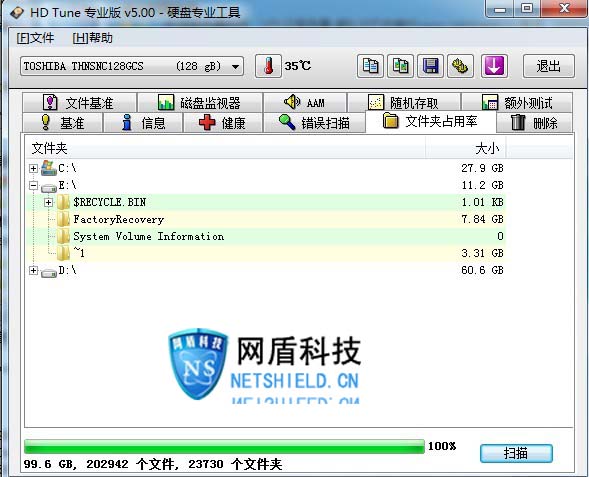Switch to the 随机存取 tab
This screenshot has width=589, height=477.
pos(404,103)
